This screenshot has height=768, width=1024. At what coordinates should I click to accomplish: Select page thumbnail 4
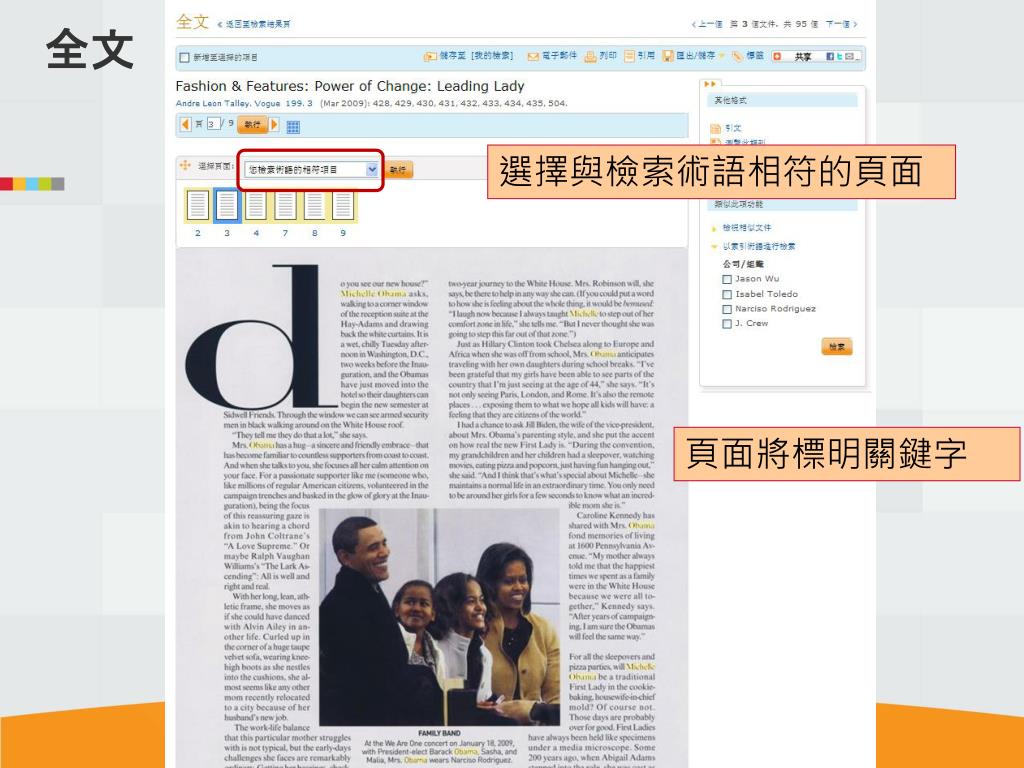[256, 205]
